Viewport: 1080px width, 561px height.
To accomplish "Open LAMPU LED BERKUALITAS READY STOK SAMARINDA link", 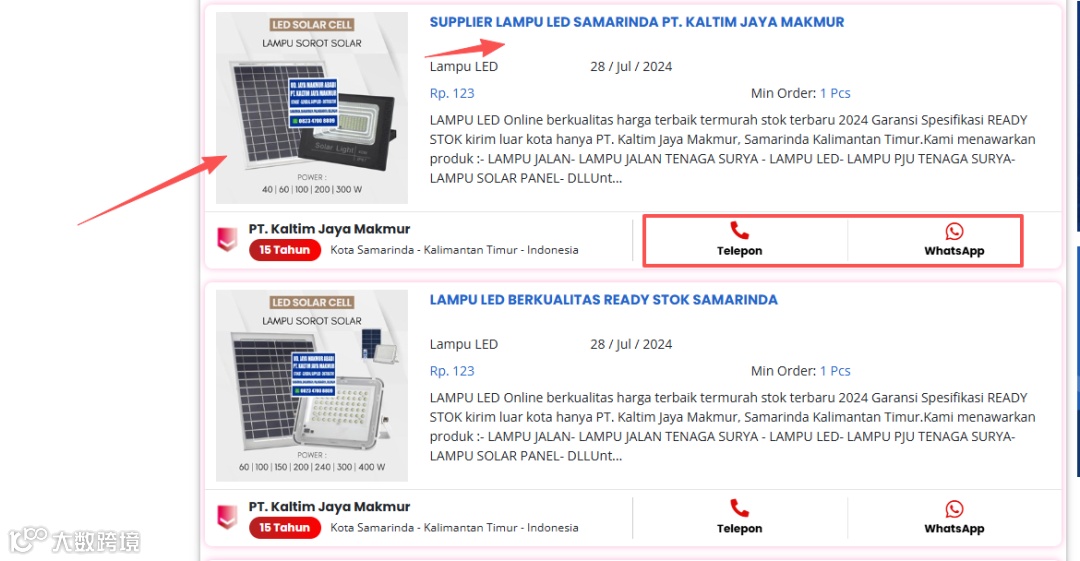I will pyautogui.click(x=603, y=300).
